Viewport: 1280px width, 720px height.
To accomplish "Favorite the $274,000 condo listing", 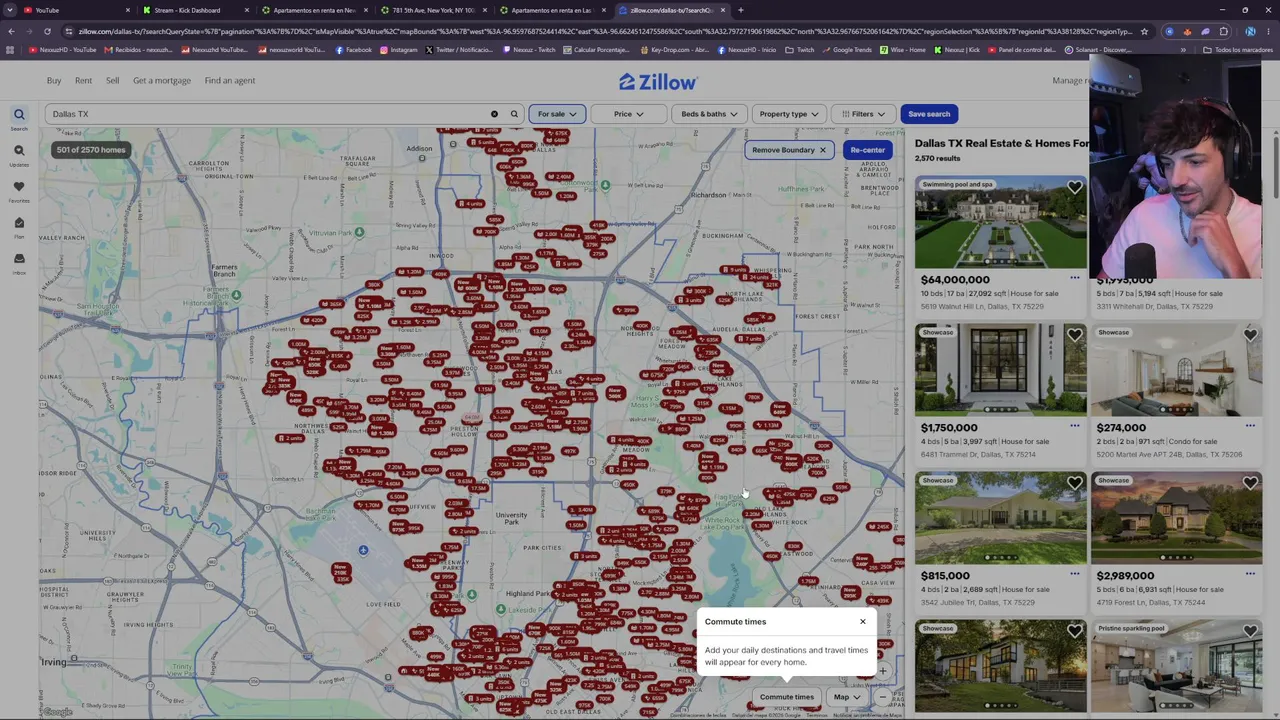I will pos(1250,335).
